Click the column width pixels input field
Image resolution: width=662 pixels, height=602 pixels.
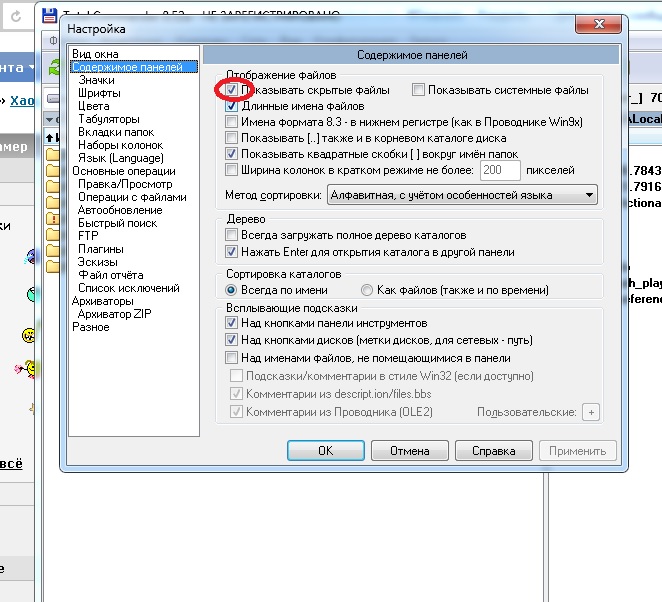500,170
